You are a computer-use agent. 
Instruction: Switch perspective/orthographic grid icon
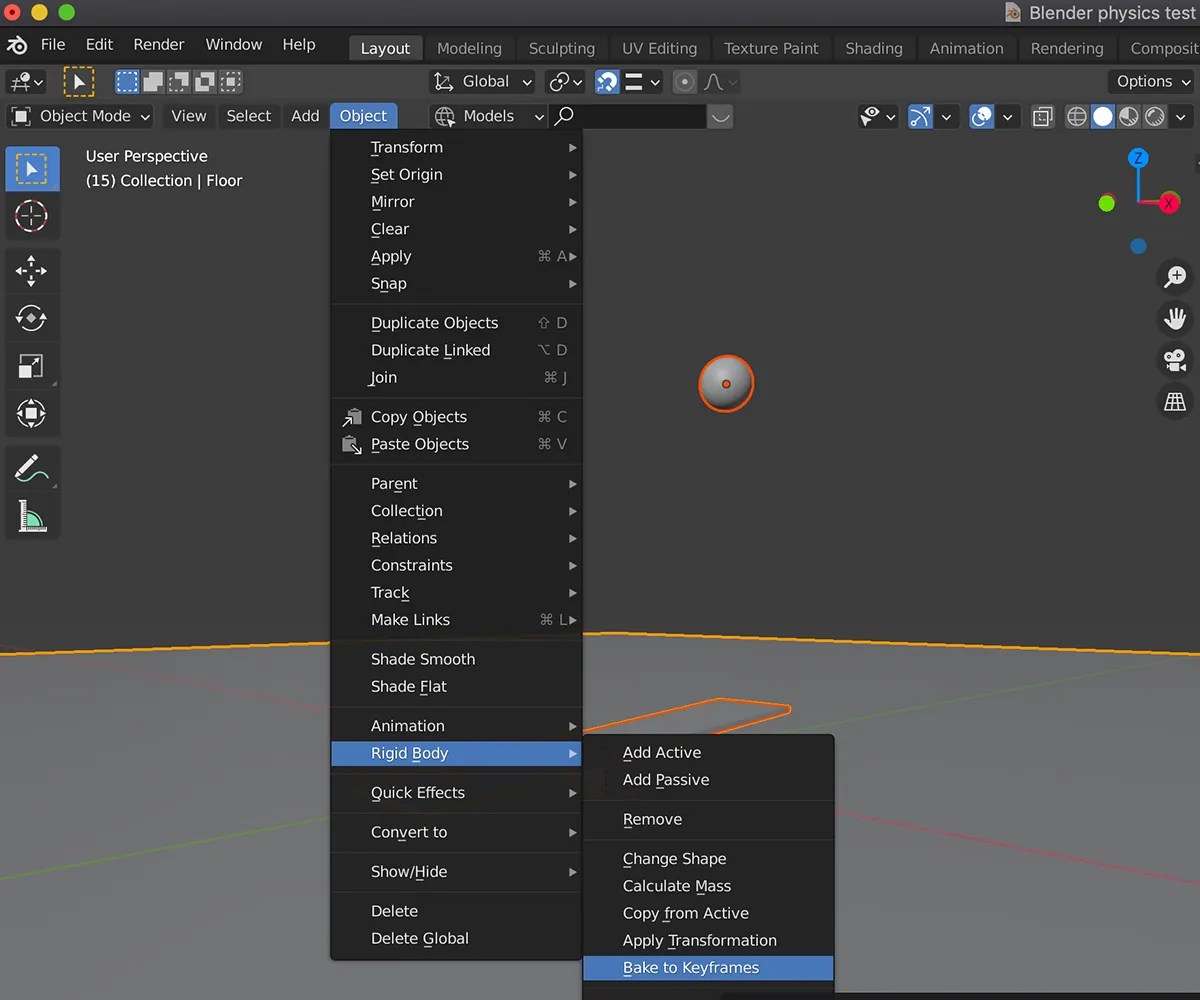coord(1175,402)
